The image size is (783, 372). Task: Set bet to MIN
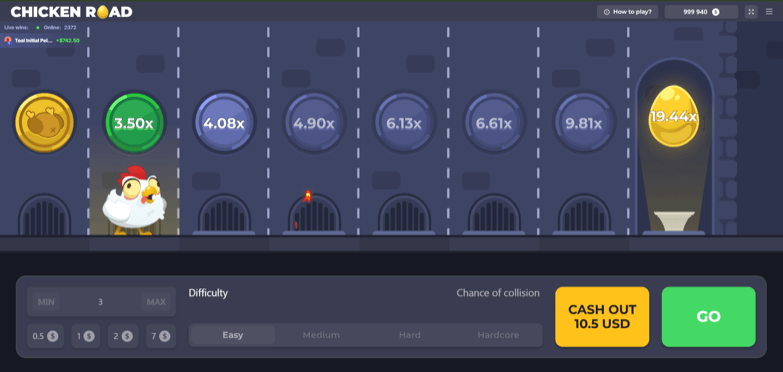click(x=46, y=302)
